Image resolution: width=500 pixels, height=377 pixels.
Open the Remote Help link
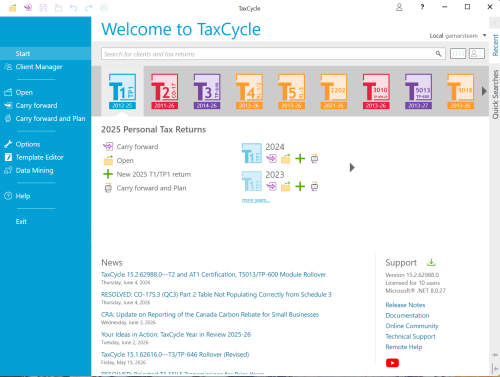click(x=404, y=347)
